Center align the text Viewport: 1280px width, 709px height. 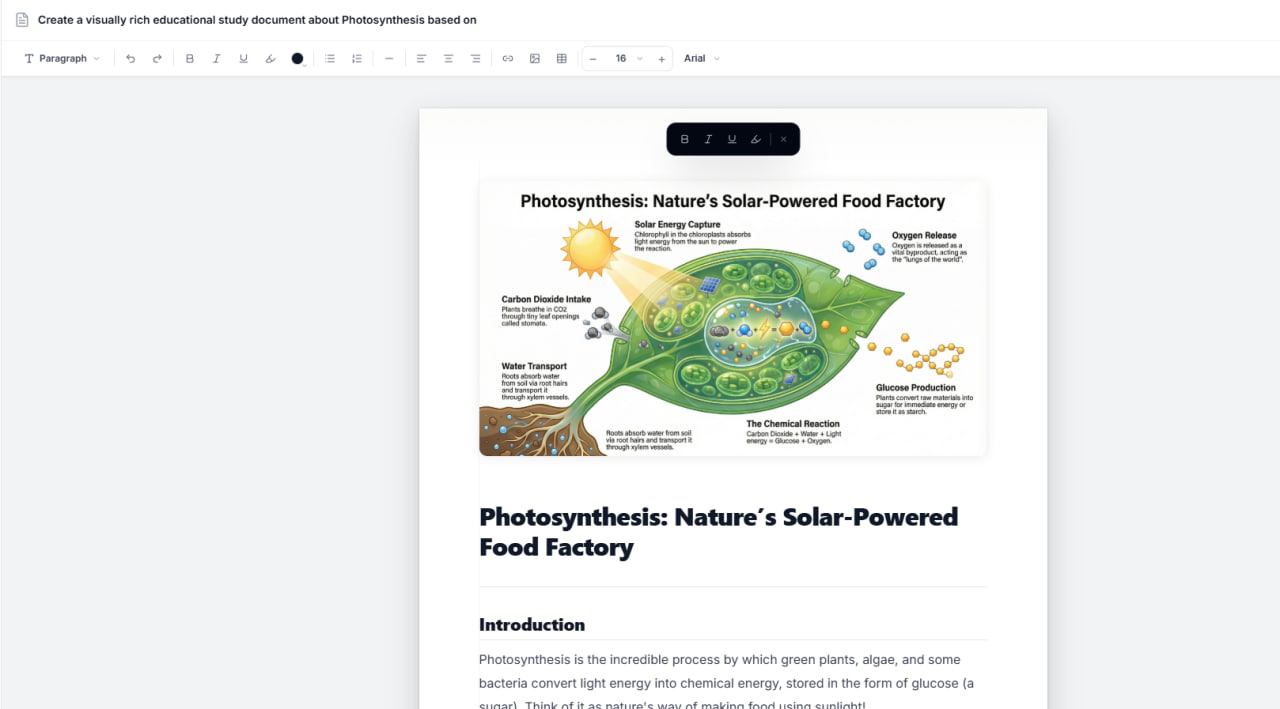click(448, 59)
